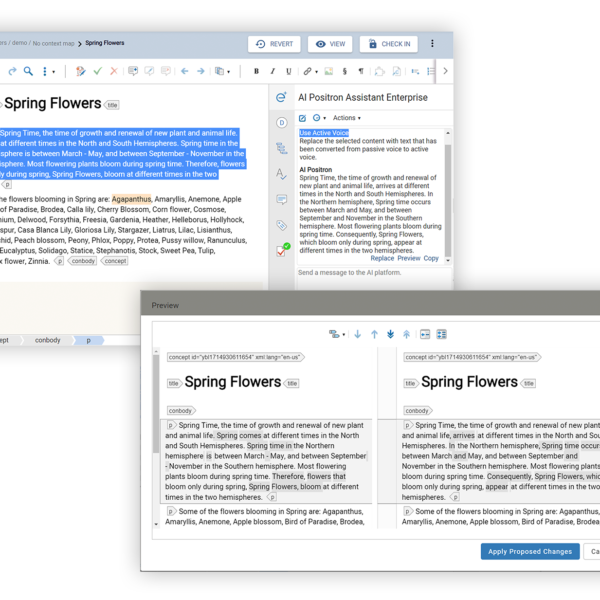The image size is (600, 600).
Task: Toggle Bold formatting
Action: pyautogui.click(x=256, y=71)
